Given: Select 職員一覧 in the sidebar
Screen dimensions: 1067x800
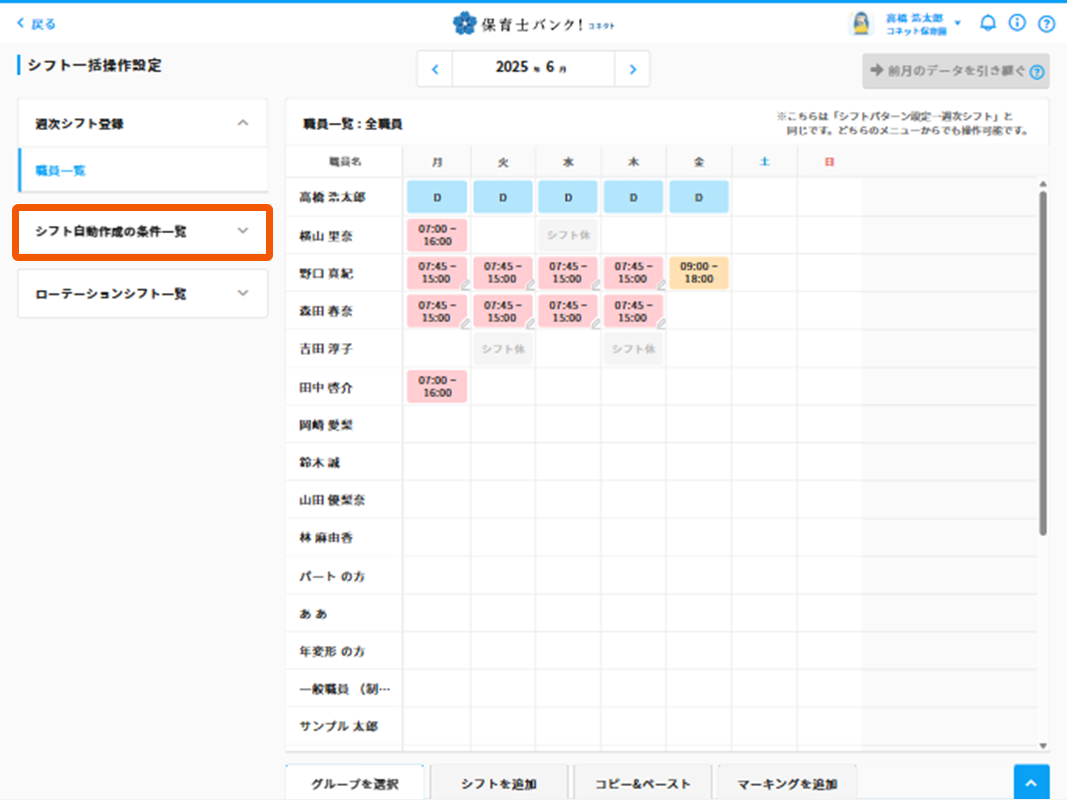Looking at the screenshot, I should coord(62,171).
